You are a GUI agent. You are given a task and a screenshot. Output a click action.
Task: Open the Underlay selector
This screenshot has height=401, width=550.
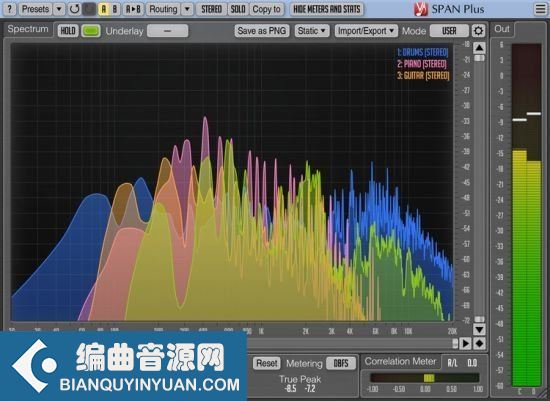click(167, 31)
